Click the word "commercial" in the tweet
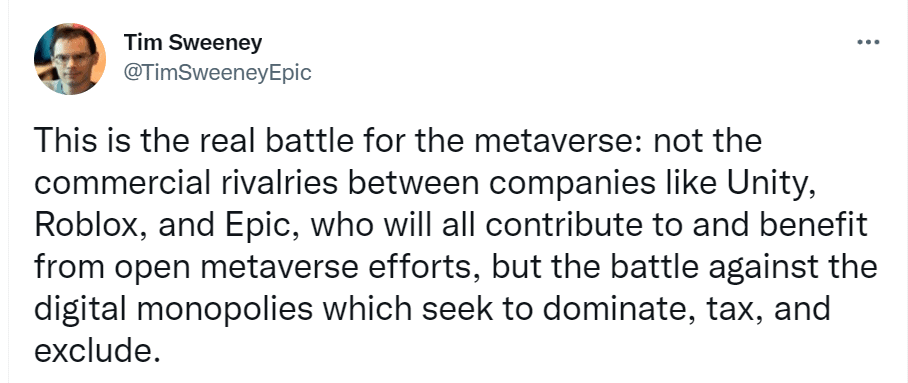The width and height of the screenshot is (908, 383). pyautogui.click(x=116, y=185)
